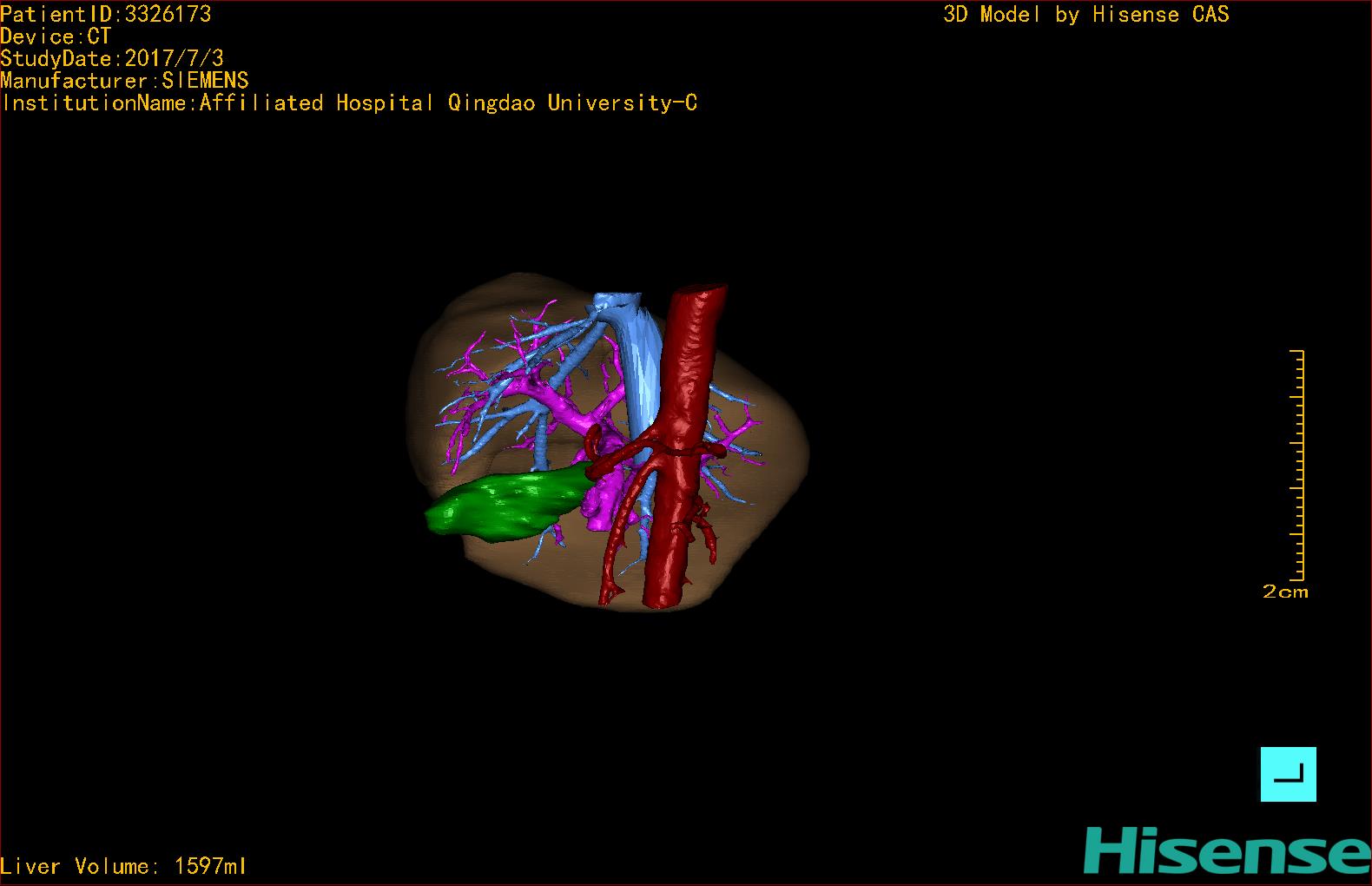This screenshot has height=886, width=1372.
Task: Click the 2cm scale label
Action: 1285,592
